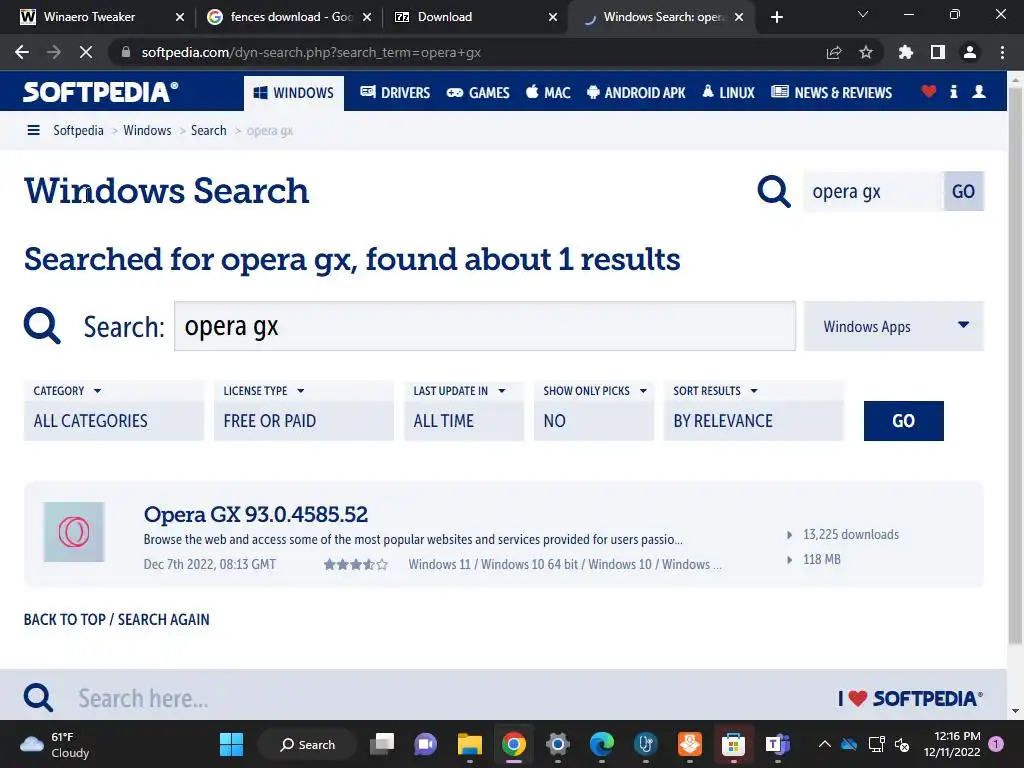The width and height of the screenshot is (1024, 768).
Task: Stop page loading with the X button
Action: pos(86,52)
